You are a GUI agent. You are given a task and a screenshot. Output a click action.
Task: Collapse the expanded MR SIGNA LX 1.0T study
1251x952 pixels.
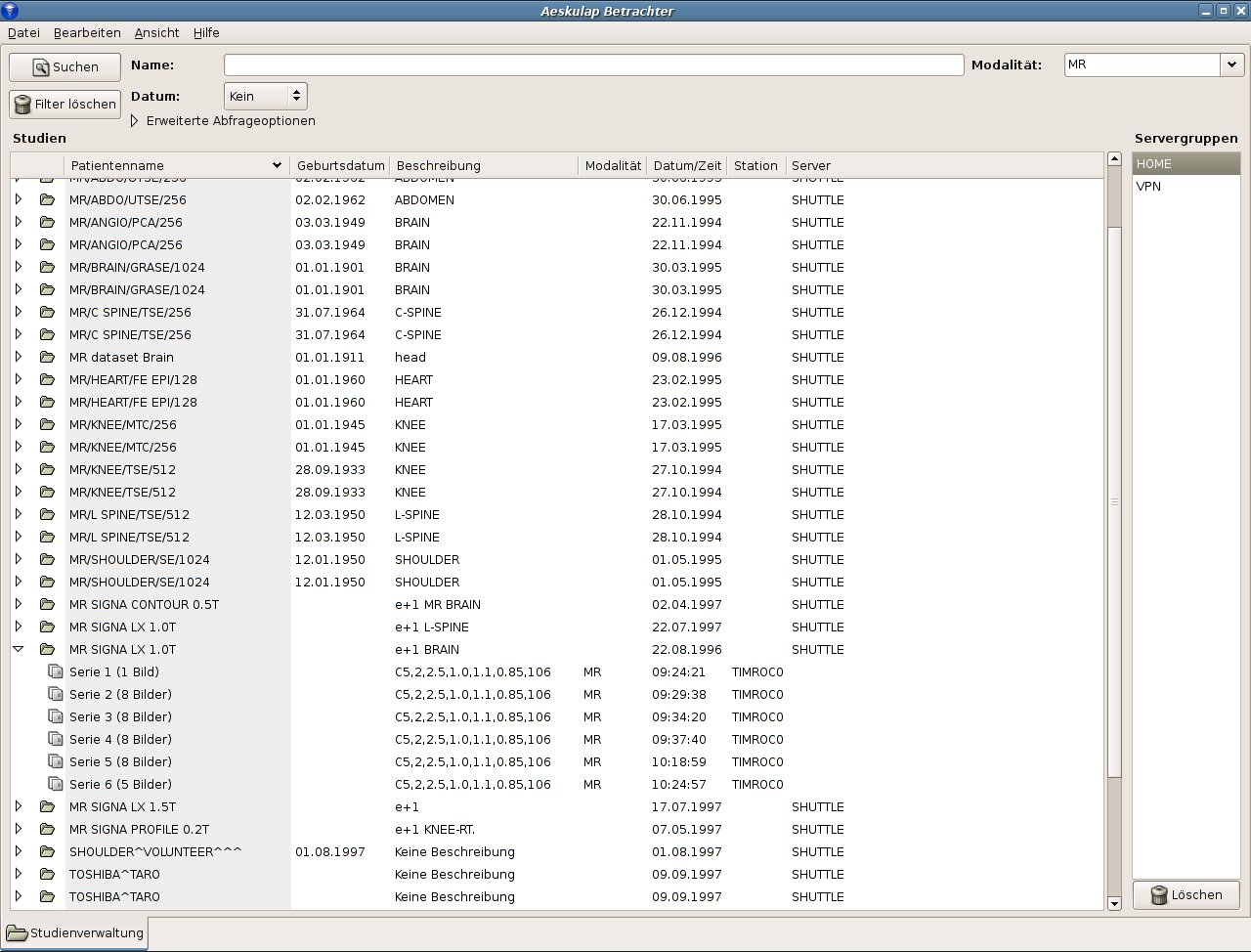(x=18, y=650)
